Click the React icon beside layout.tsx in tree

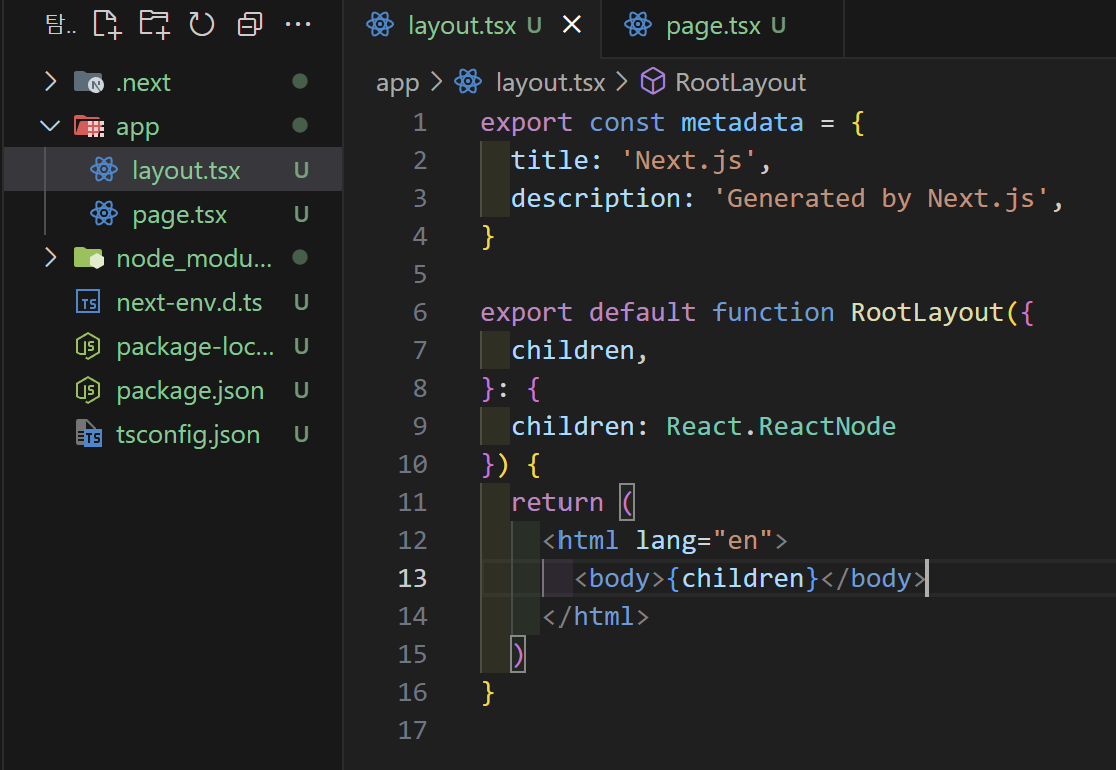pyautogui.click(x=104, y=170)
